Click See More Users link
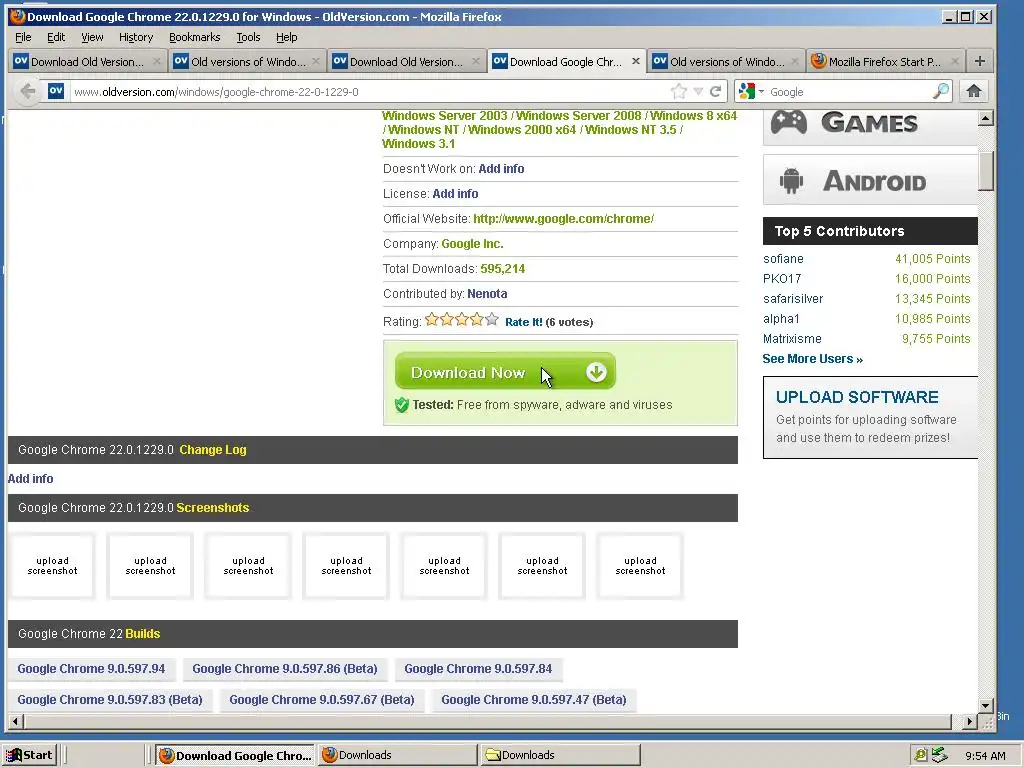1024x768 pixels. (812, 359)
